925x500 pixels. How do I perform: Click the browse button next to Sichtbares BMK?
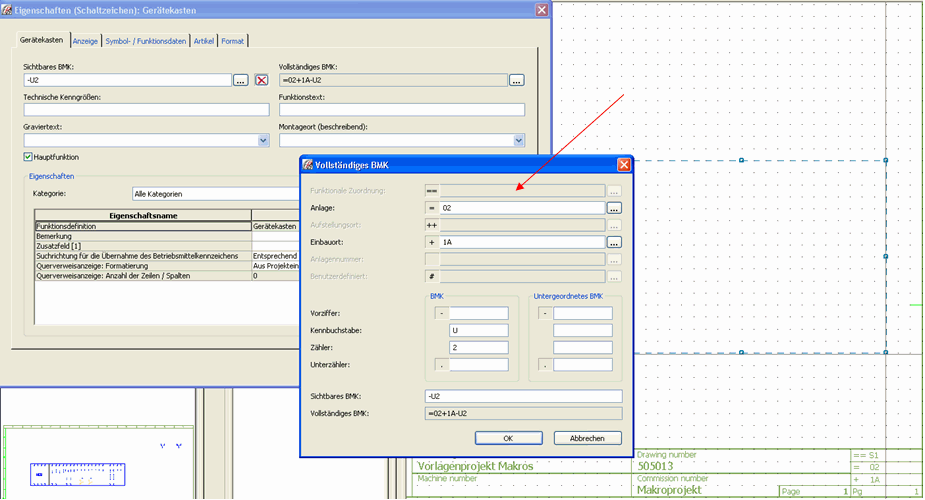pyautogui.click(x=240, y=80)
